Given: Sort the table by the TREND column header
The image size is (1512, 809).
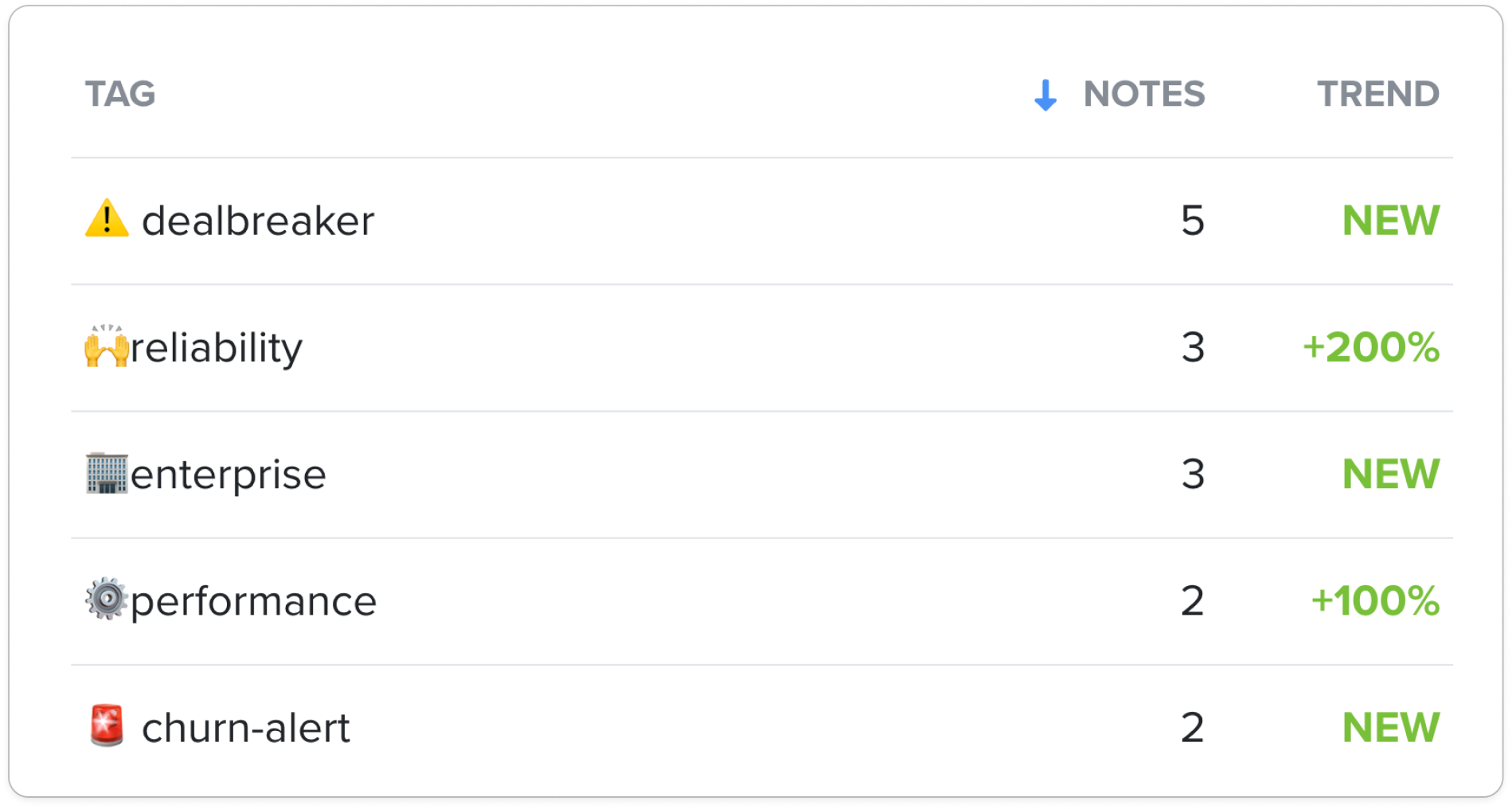Looking at the screenshot, I should click(1378, 94).
